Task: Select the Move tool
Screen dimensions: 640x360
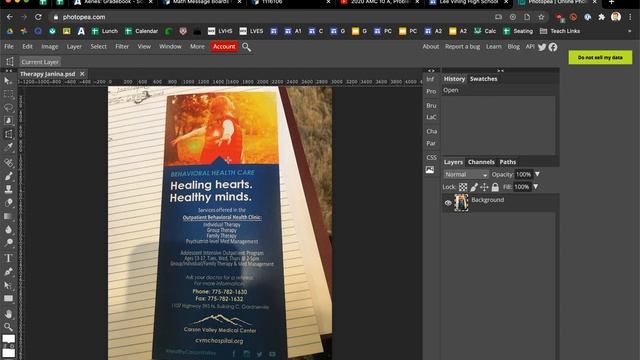Action: pyautogui.click(x=8, y=81)
